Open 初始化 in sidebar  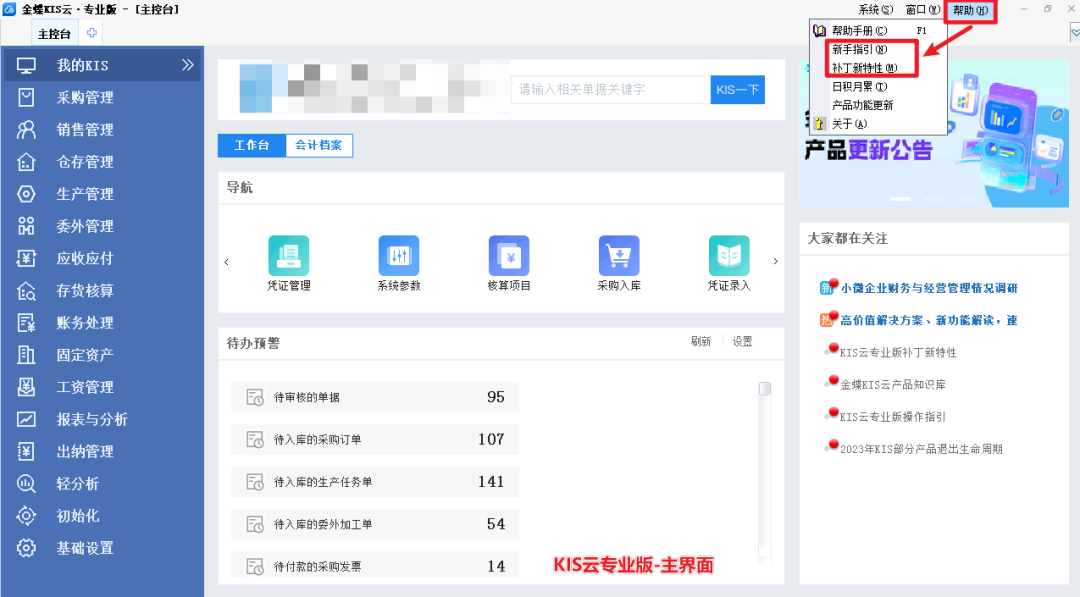77,516
